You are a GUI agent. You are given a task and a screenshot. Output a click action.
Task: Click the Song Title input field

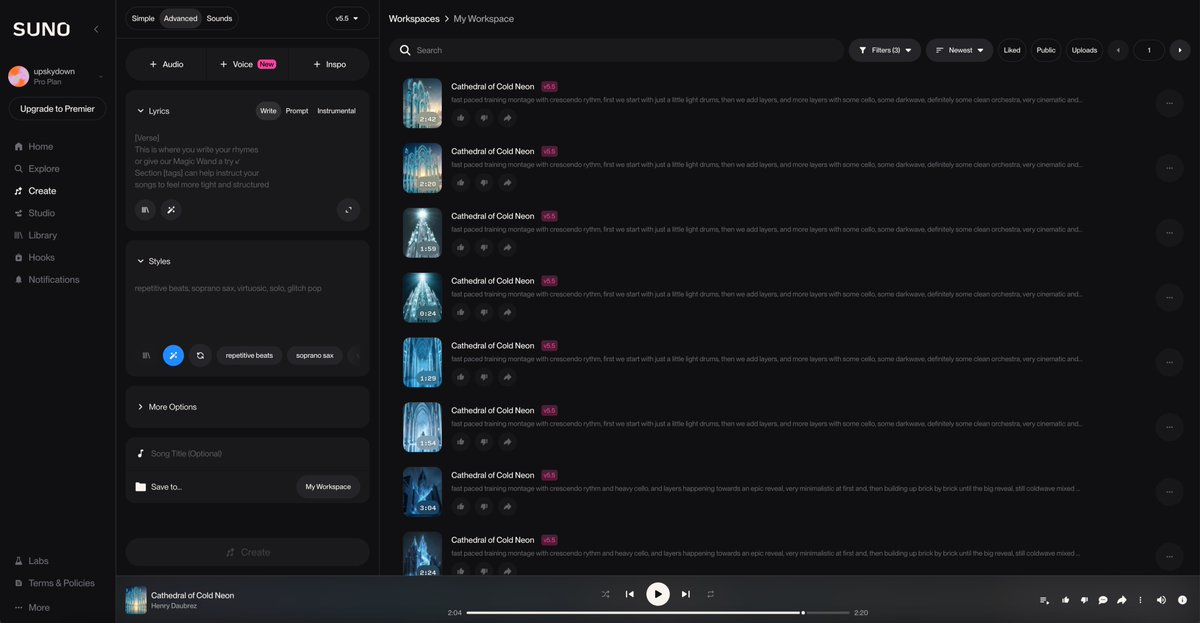[248, 454]
